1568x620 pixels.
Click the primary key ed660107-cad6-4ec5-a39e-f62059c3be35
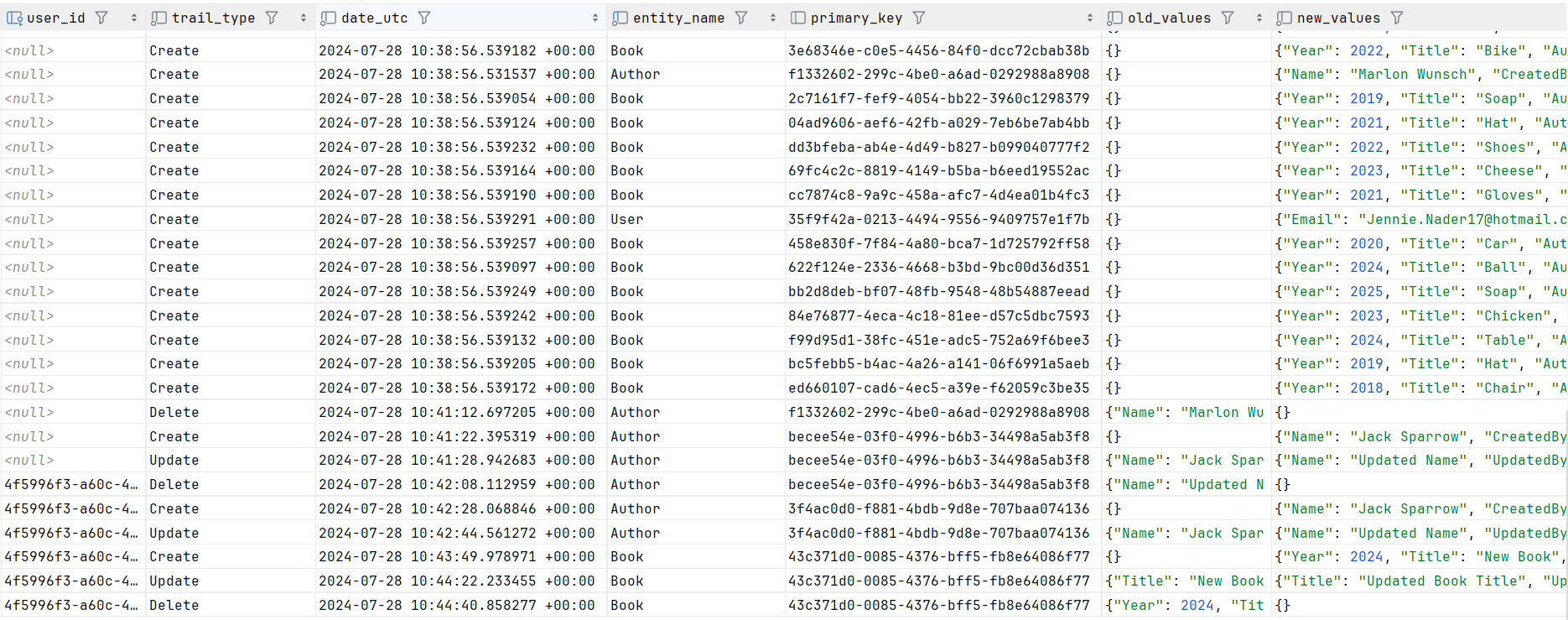(x=943, y=388)
